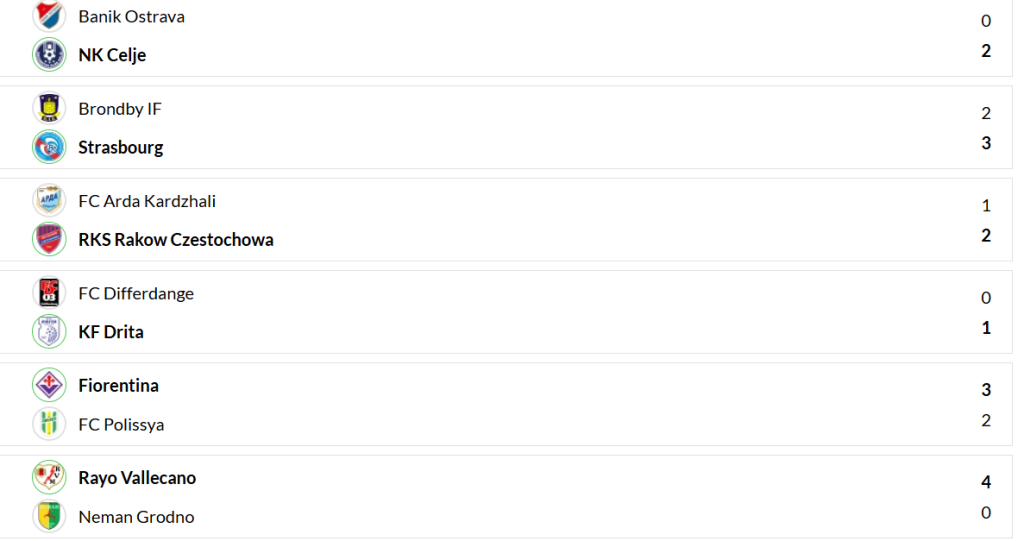Screen dimensions: 1024x541
Task: Click the RKS Rakow Czestochowa crest
Action: 48,239
